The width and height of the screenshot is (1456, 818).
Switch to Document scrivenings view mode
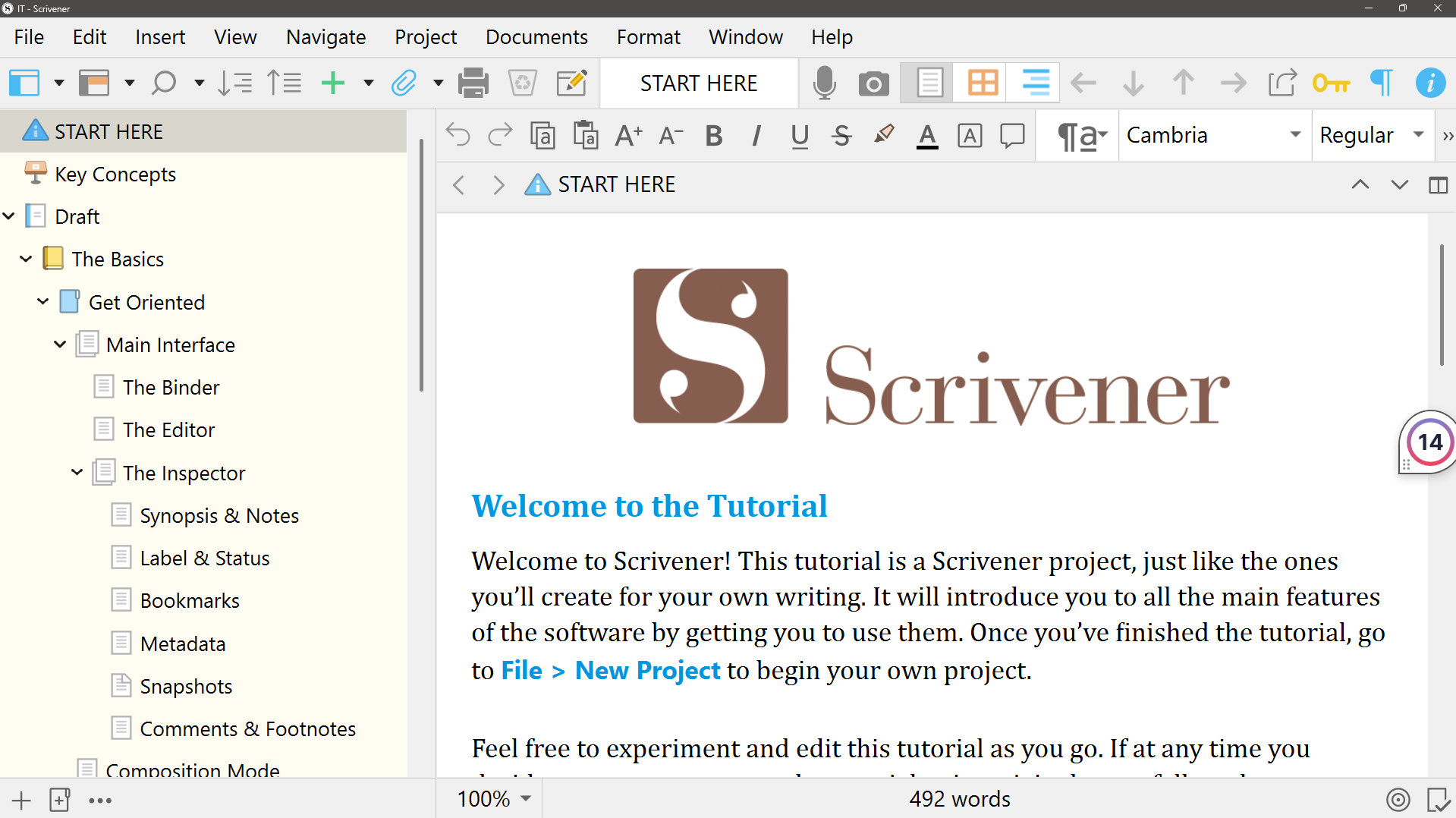click(929, 82)
